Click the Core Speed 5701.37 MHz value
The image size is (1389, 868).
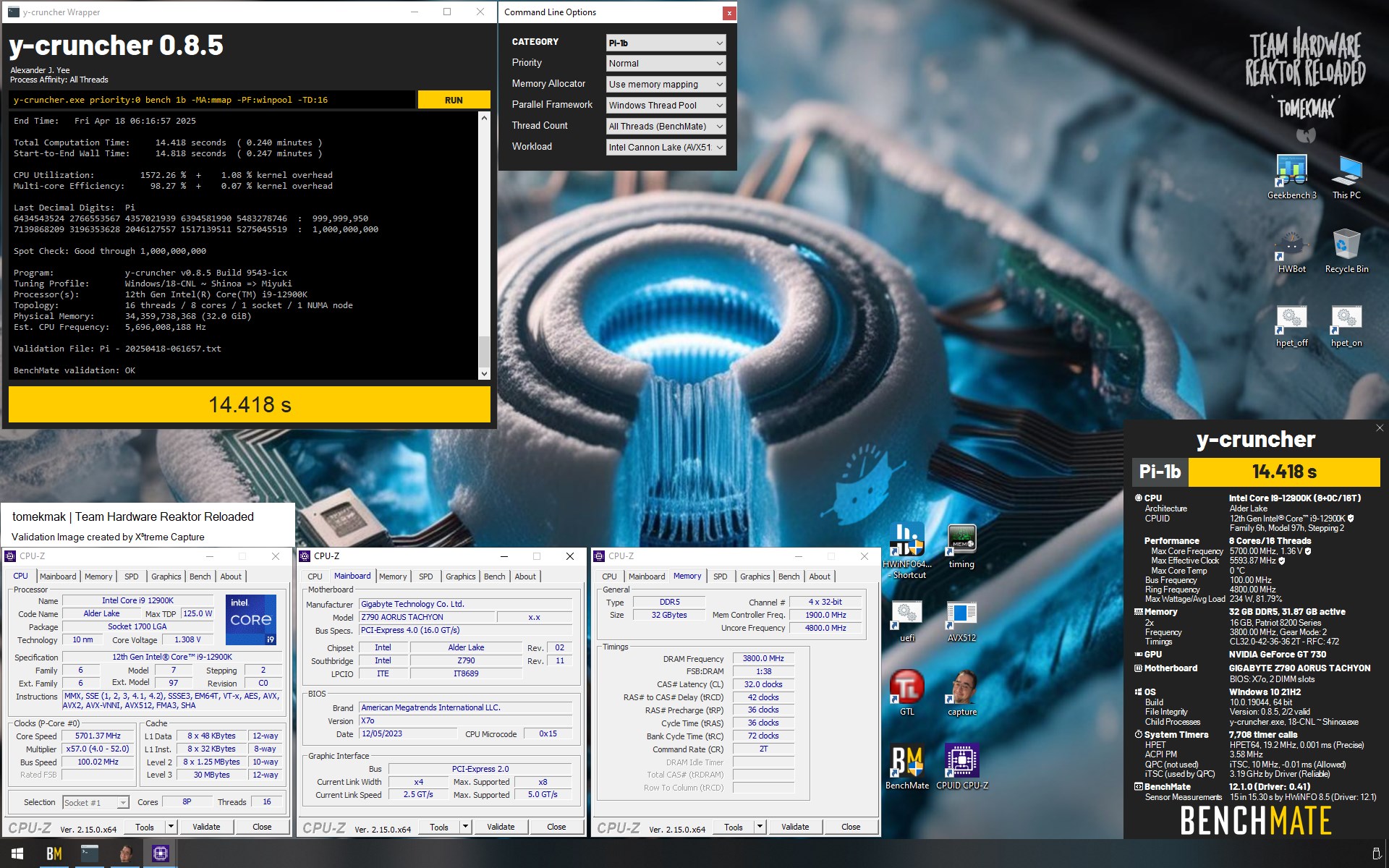[x=98, y=736]
